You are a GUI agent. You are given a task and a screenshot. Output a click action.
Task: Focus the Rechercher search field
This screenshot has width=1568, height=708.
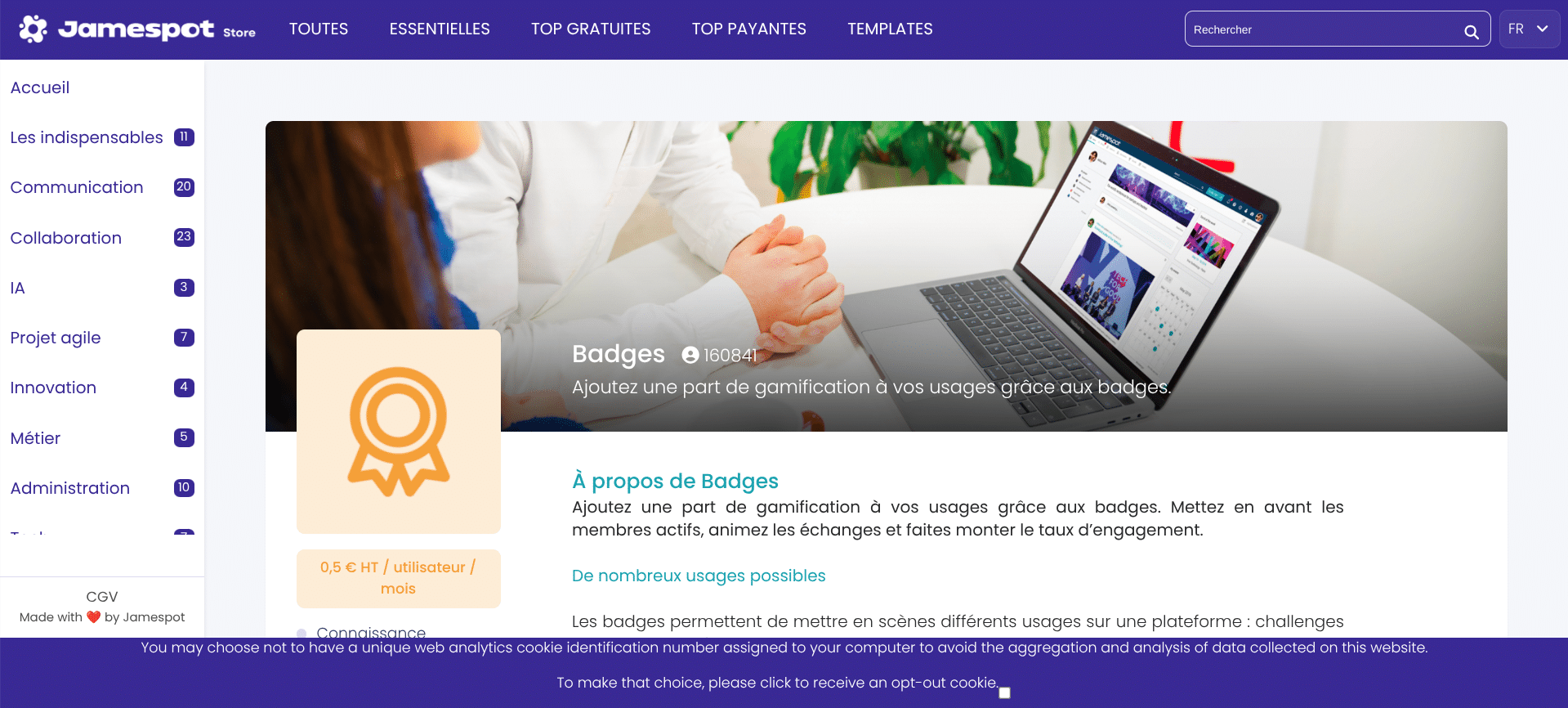point(1324,29)
